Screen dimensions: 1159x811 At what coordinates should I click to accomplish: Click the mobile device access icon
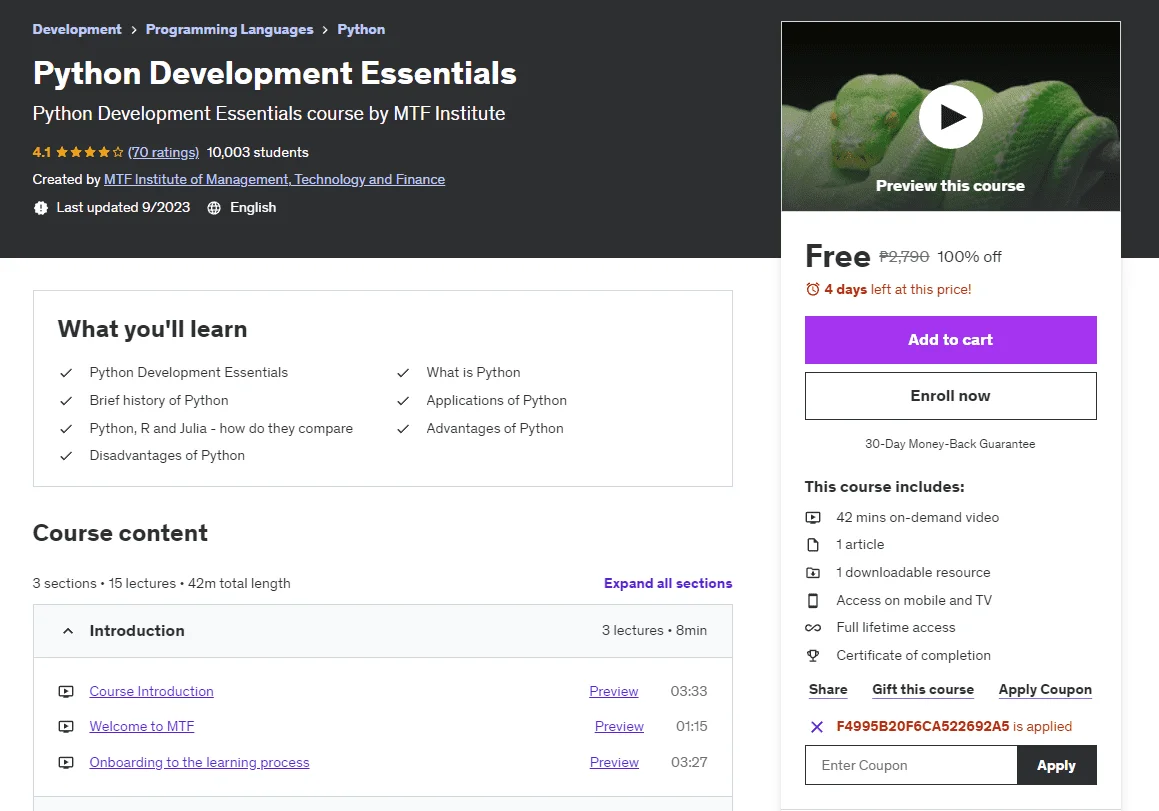(x=813, y=600)
